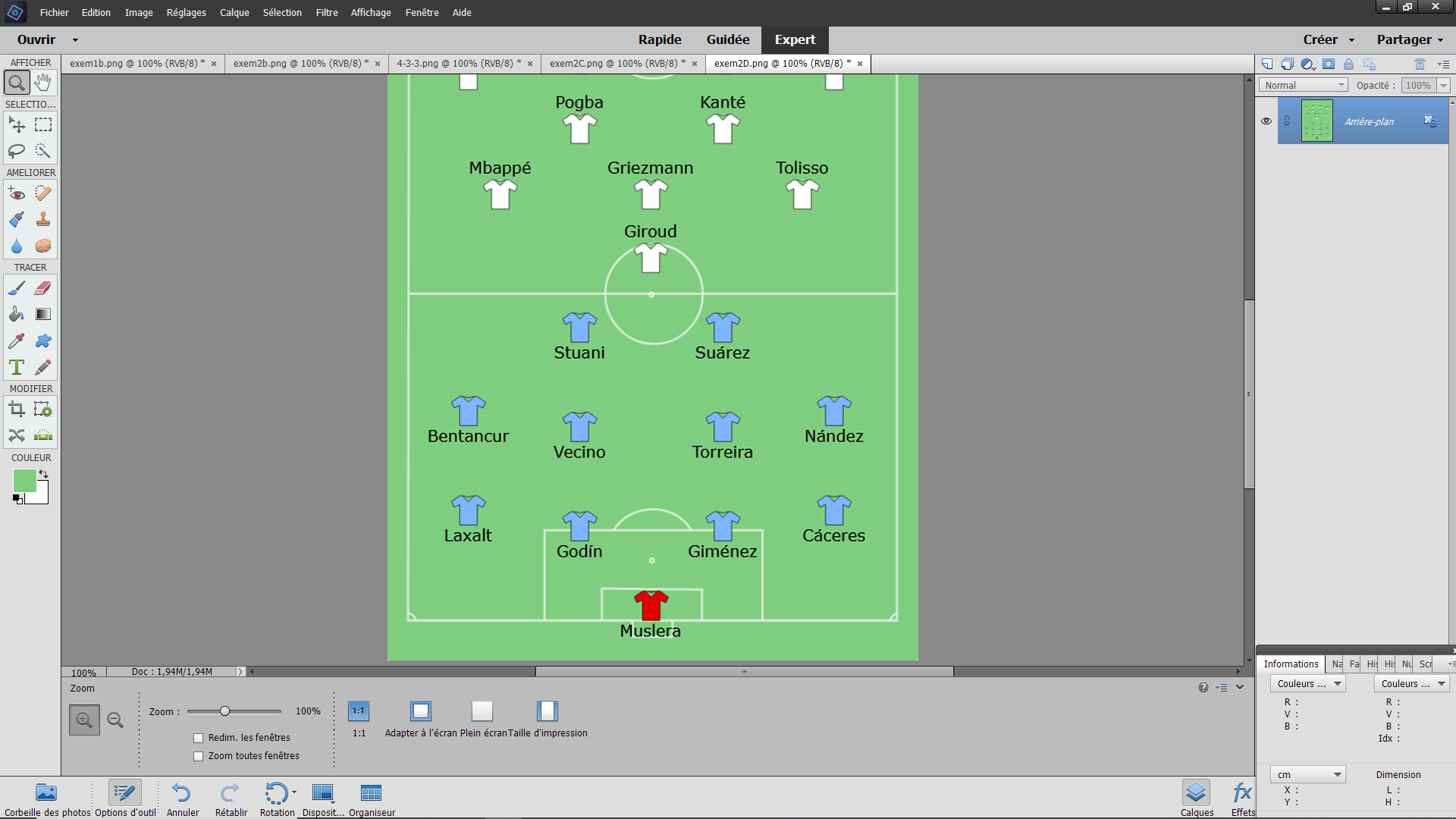Image resolution: width=1456 pixels, height=819 pixels.
Task: Select the Quick Selection tool
Action: pos(43,151)
